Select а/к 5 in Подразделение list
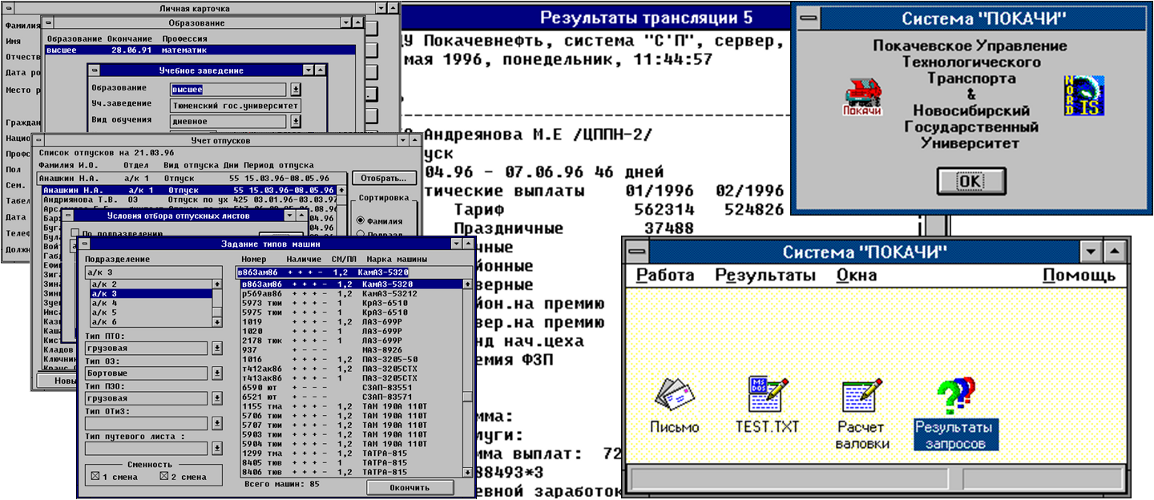This screenshot has width=1154, height=500. tap(151, 312)
